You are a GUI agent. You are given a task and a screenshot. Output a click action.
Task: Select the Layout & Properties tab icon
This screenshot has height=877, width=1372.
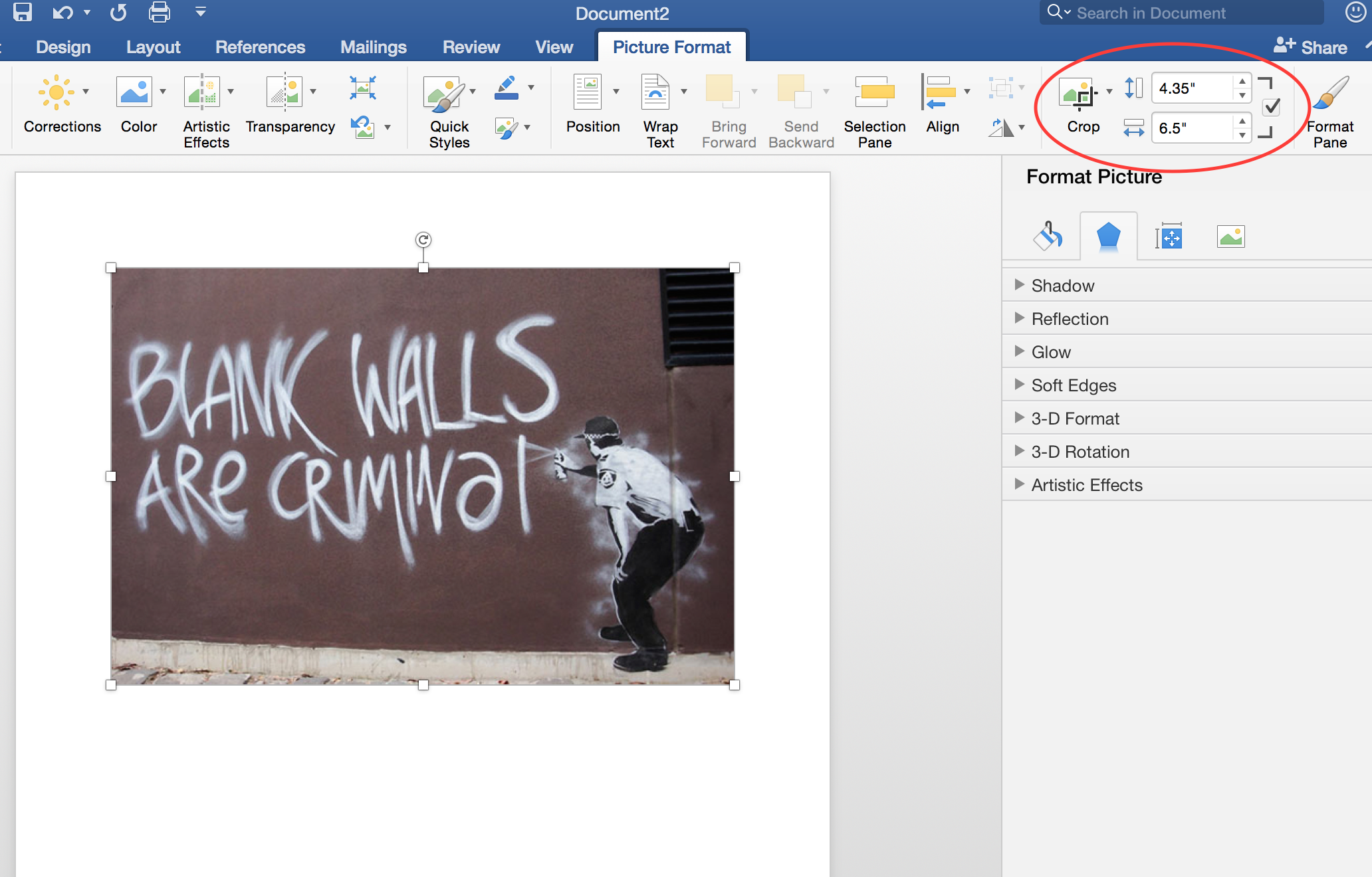tap(1169, 236)
